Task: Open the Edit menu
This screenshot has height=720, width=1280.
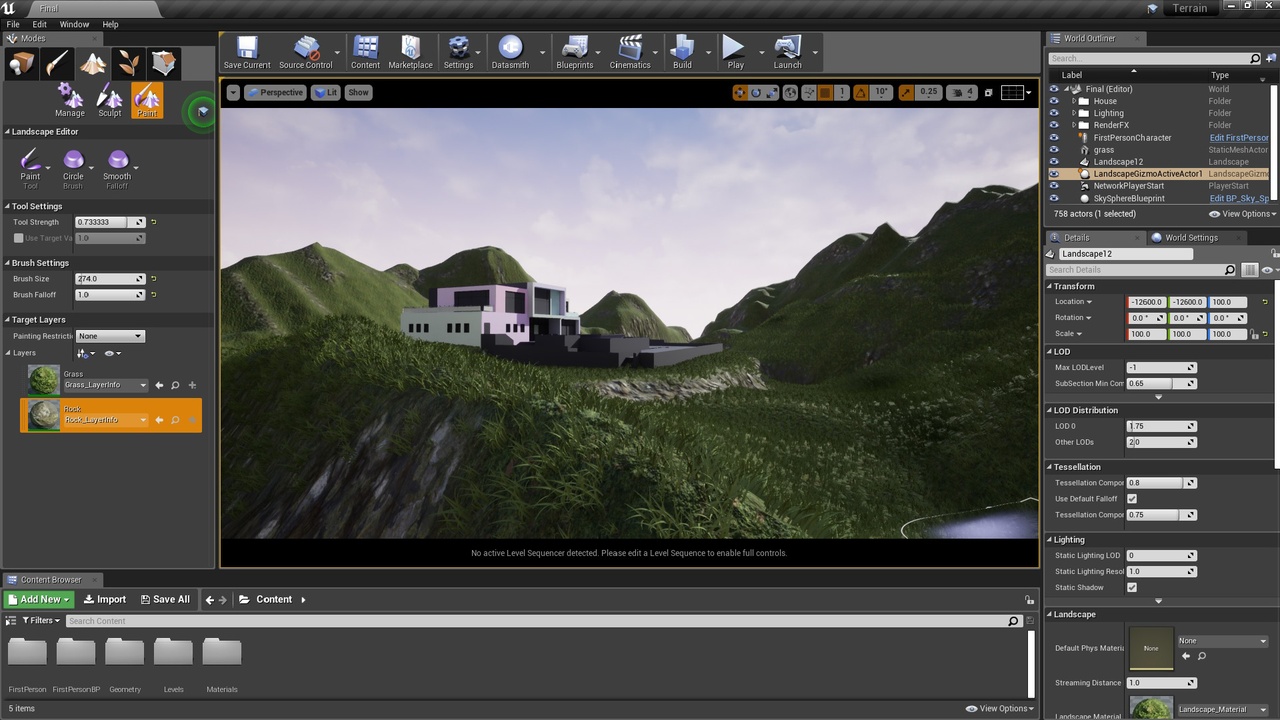Action: [x=39, y=24]
